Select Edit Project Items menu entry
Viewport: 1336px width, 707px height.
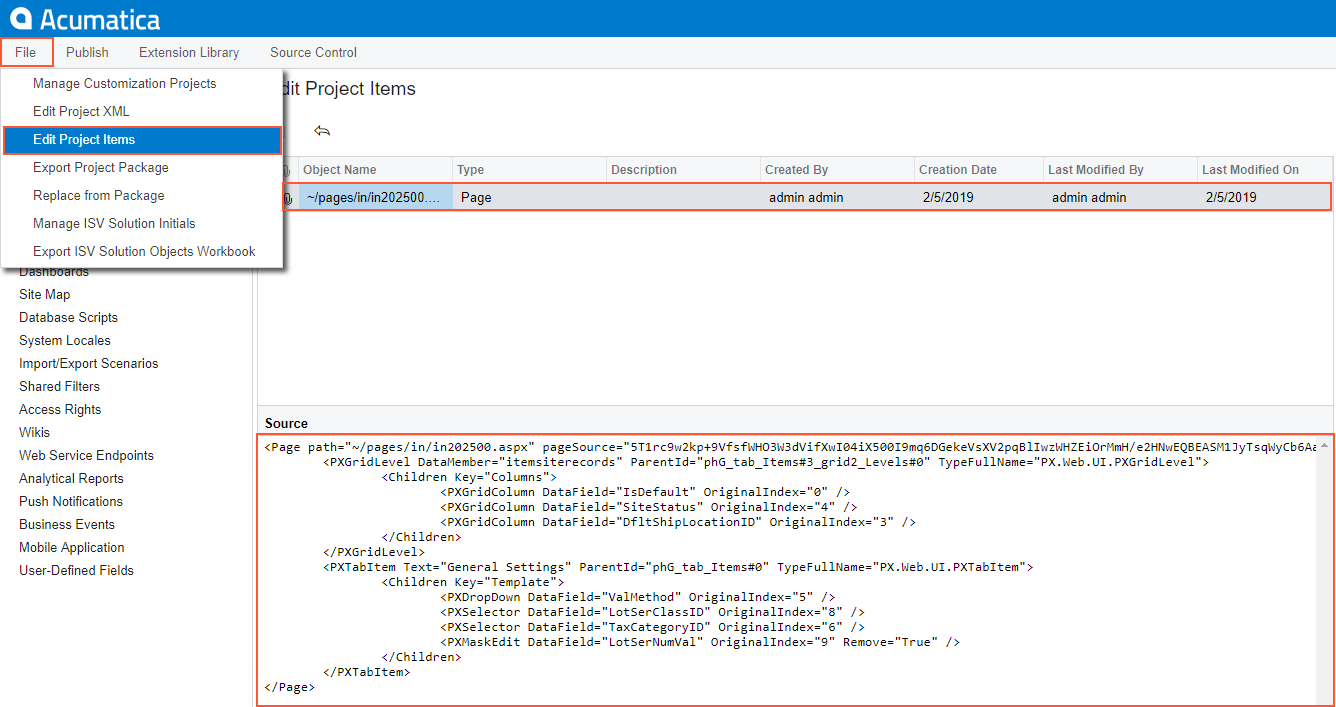84,140
